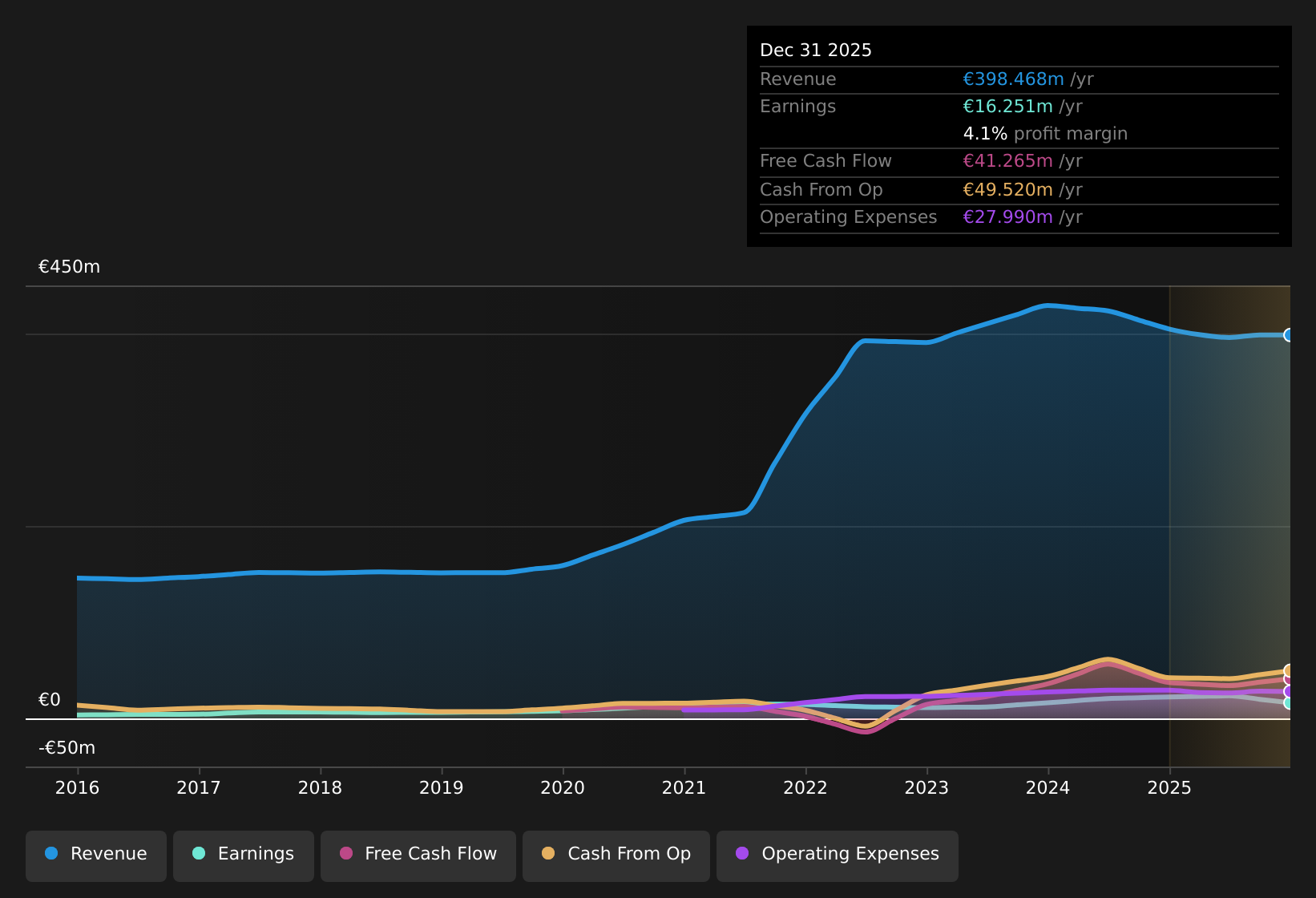Toggle the Earnings series off in the legend

[x=243, y=854]
